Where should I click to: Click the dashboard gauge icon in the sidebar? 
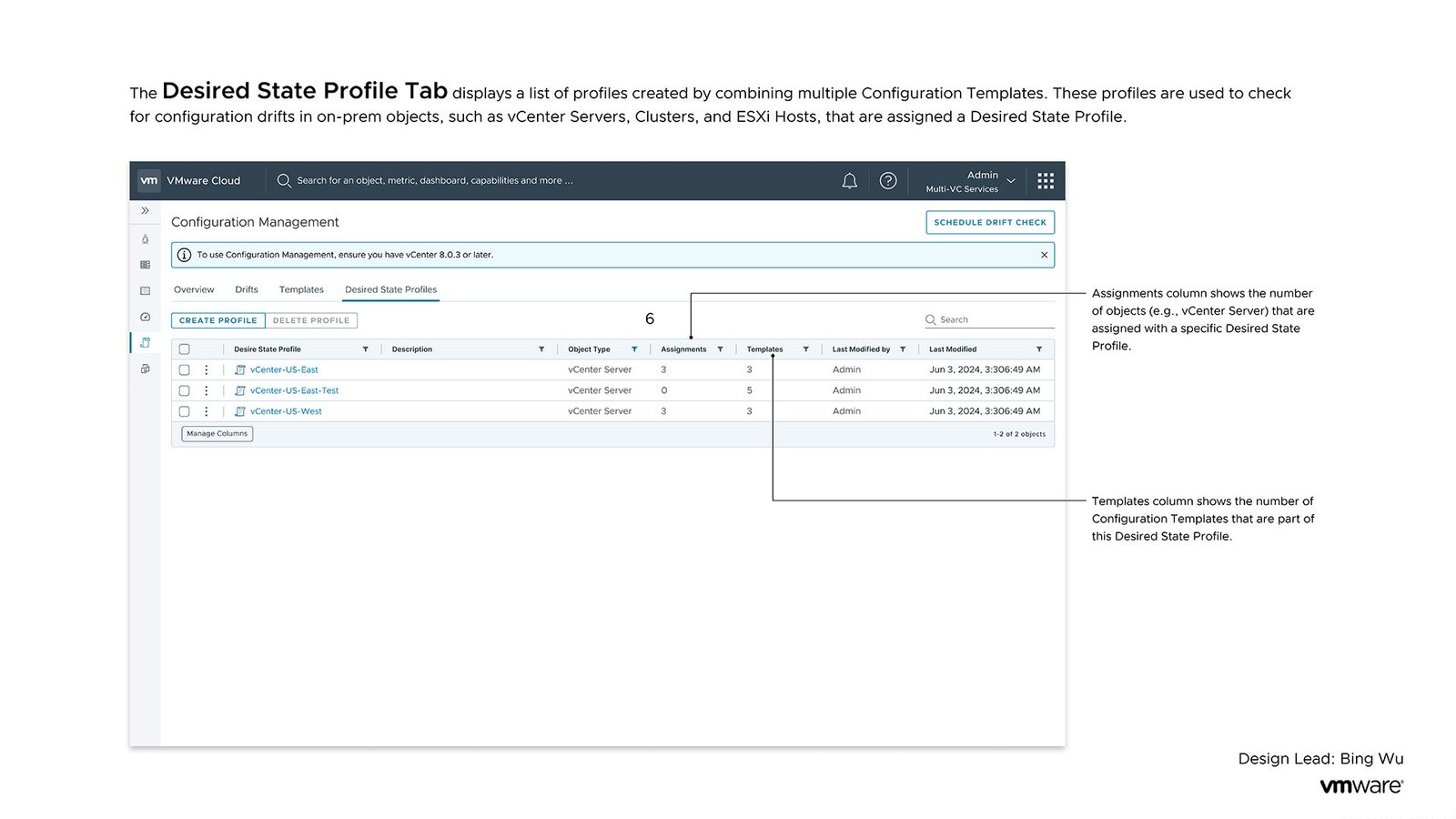click(145, 316)
